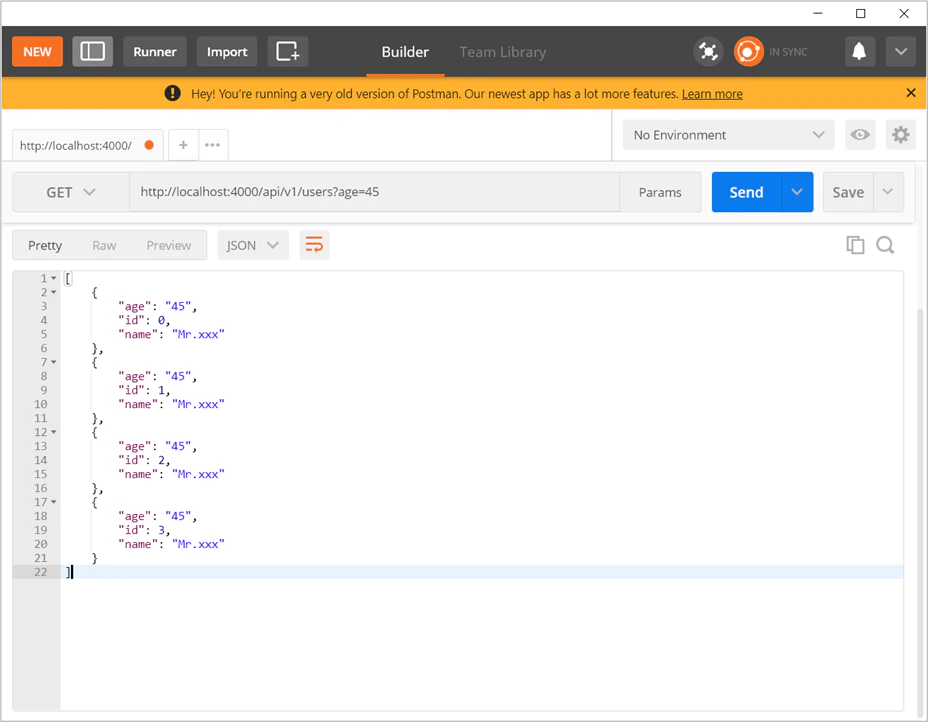Open the Runner
This screenshot has width=928, height=722.
[x=154, y=51]
